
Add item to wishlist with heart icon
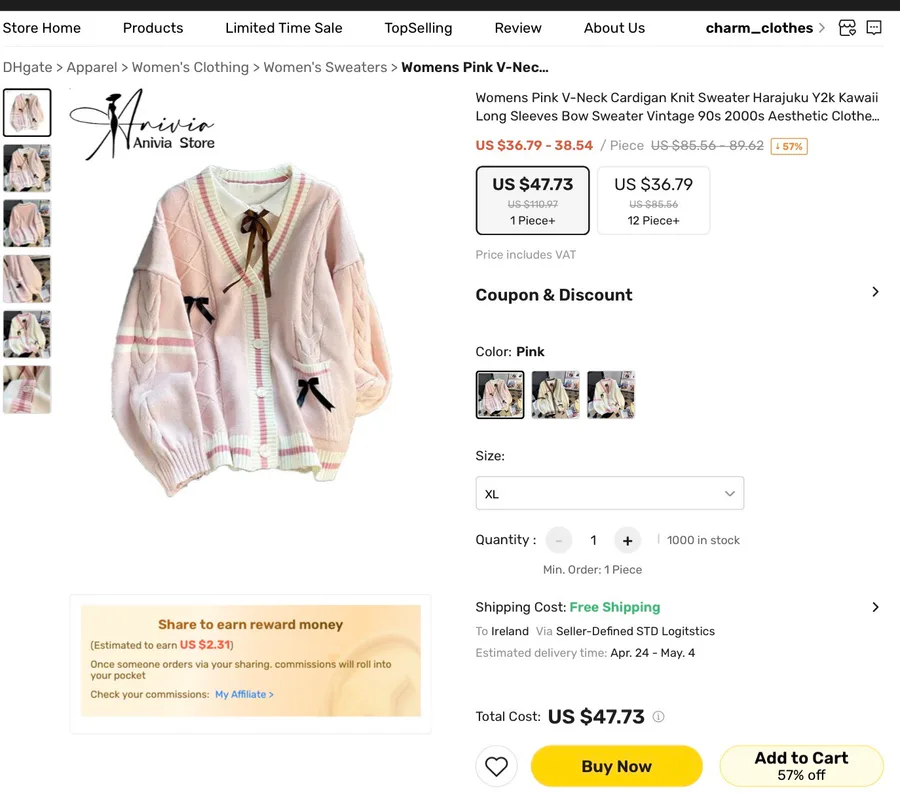tap(497, 767)
